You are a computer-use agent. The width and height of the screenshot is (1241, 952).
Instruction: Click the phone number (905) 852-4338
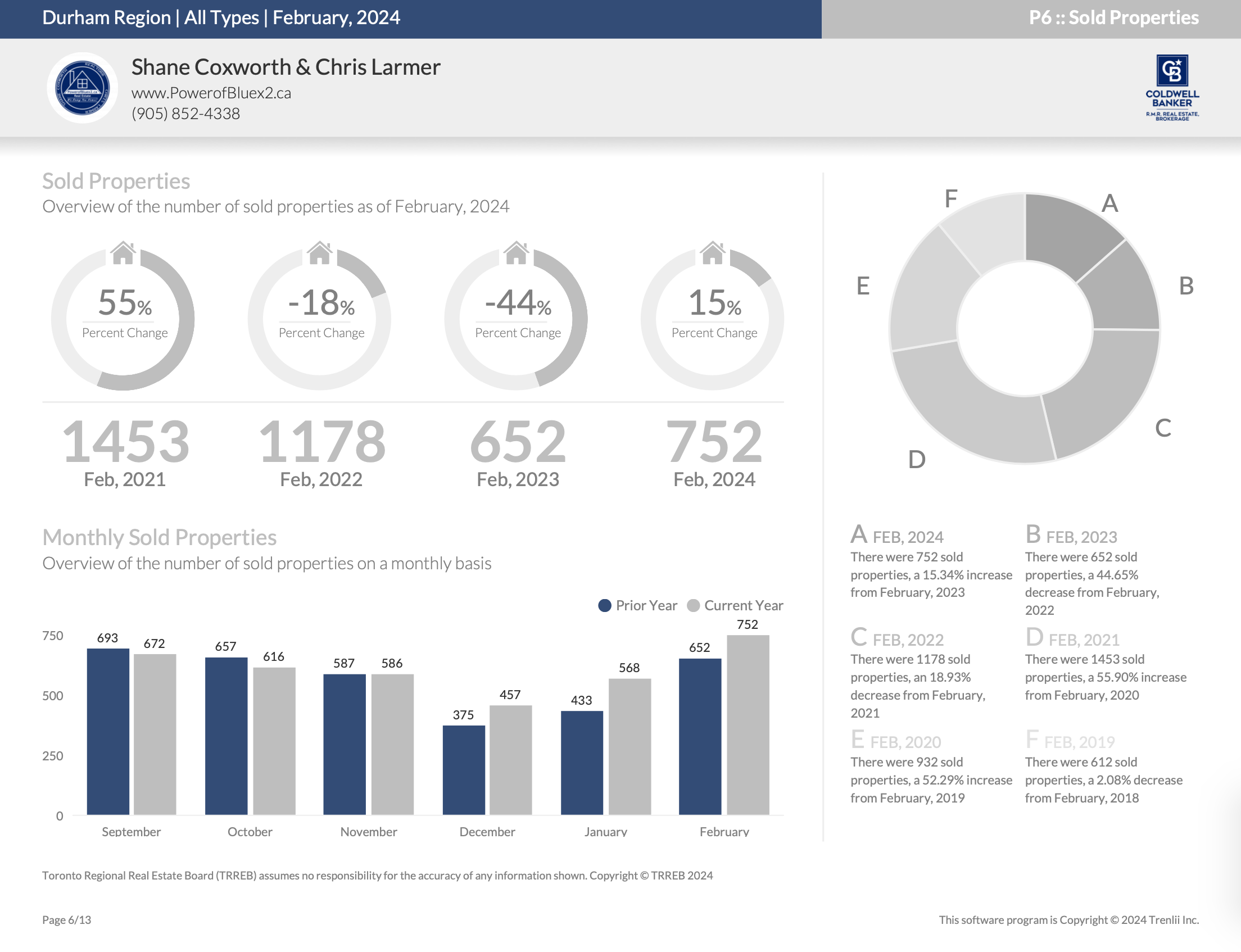click(186, 114)
